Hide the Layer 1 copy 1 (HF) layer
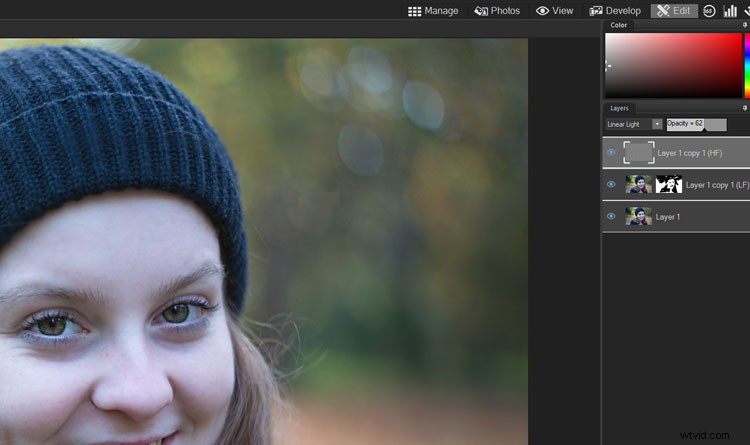Screen dimensions: 750x445 tap(611, 153)
